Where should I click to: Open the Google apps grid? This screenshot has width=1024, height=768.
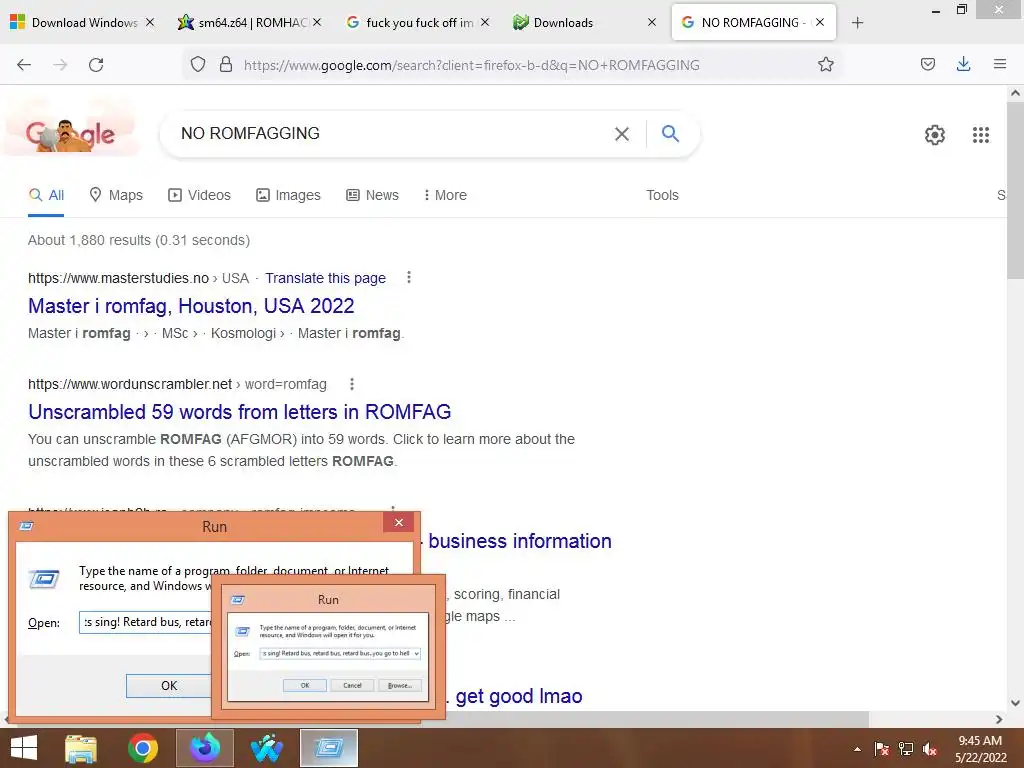tap(980, 135)
